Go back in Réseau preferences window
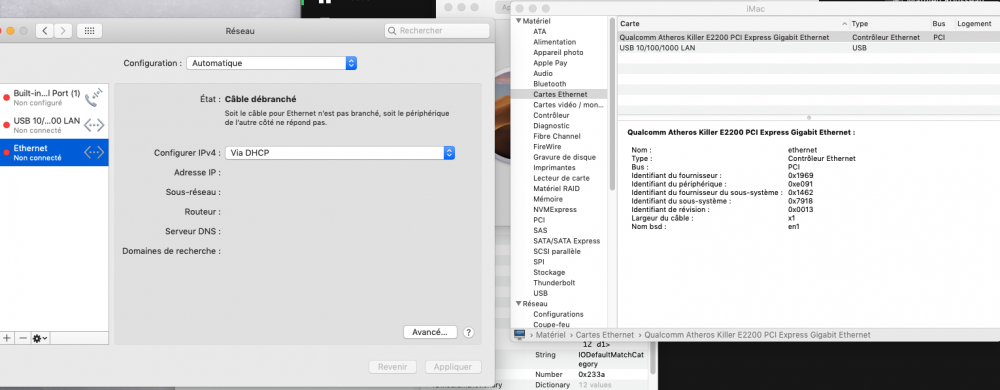Image resolution: width=1000 pixels, height=390 pixels. click(45, 31)
